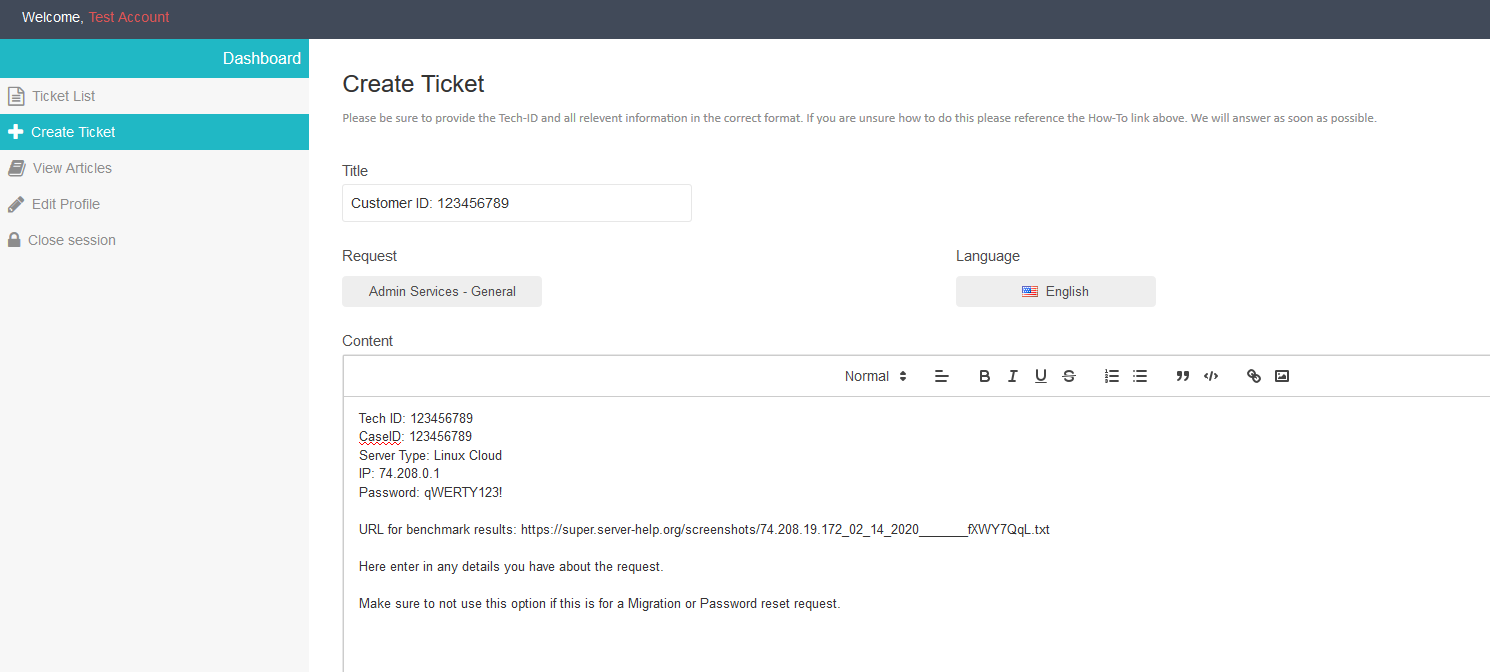Insert an image into the ticket
Viewport: 1490px width, 672px height.
(x=1281, y=376)
